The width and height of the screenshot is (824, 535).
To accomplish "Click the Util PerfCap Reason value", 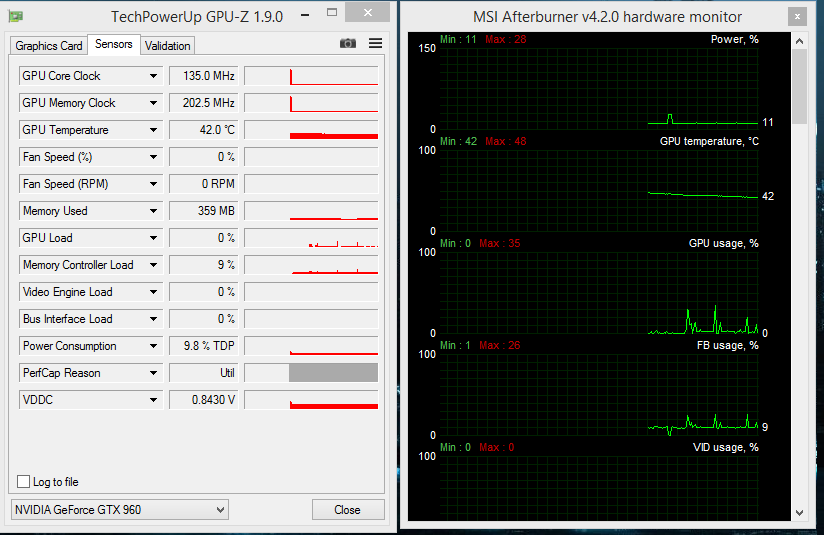I will pyautogui.click(x=203, y=373).
